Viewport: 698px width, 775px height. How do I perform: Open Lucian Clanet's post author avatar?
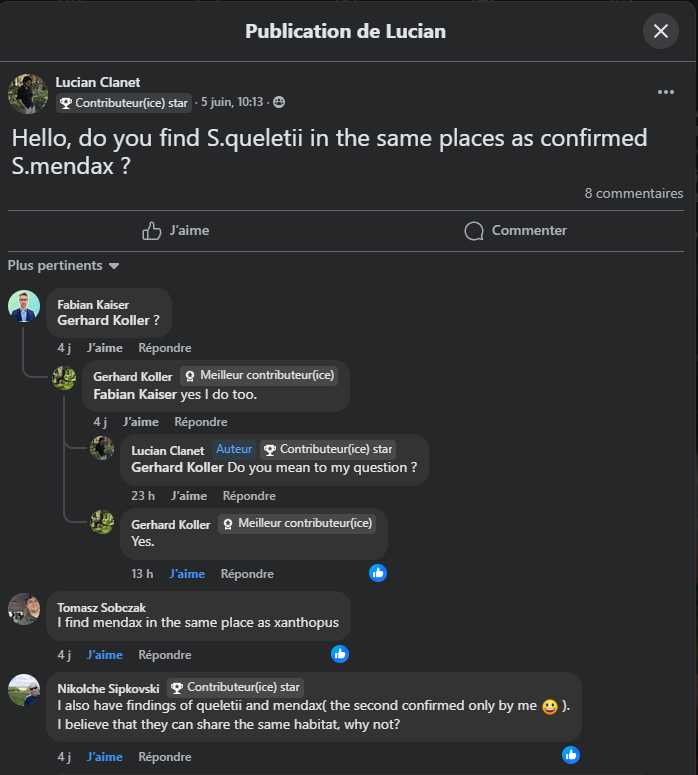click(x=28, y=93)
